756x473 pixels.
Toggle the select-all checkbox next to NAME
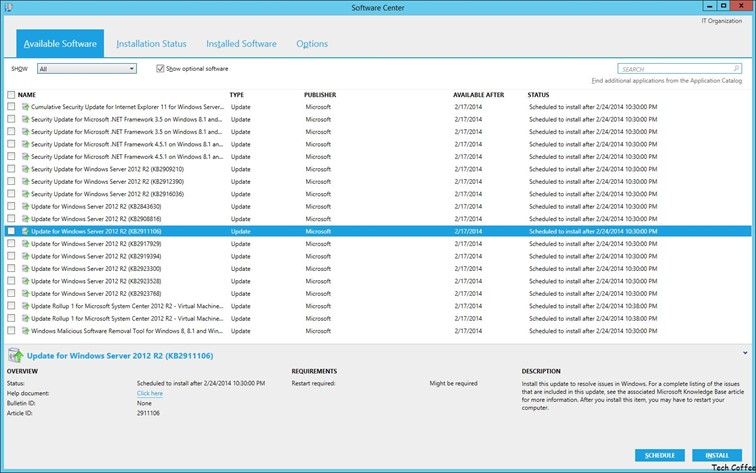tap(11, 95)
